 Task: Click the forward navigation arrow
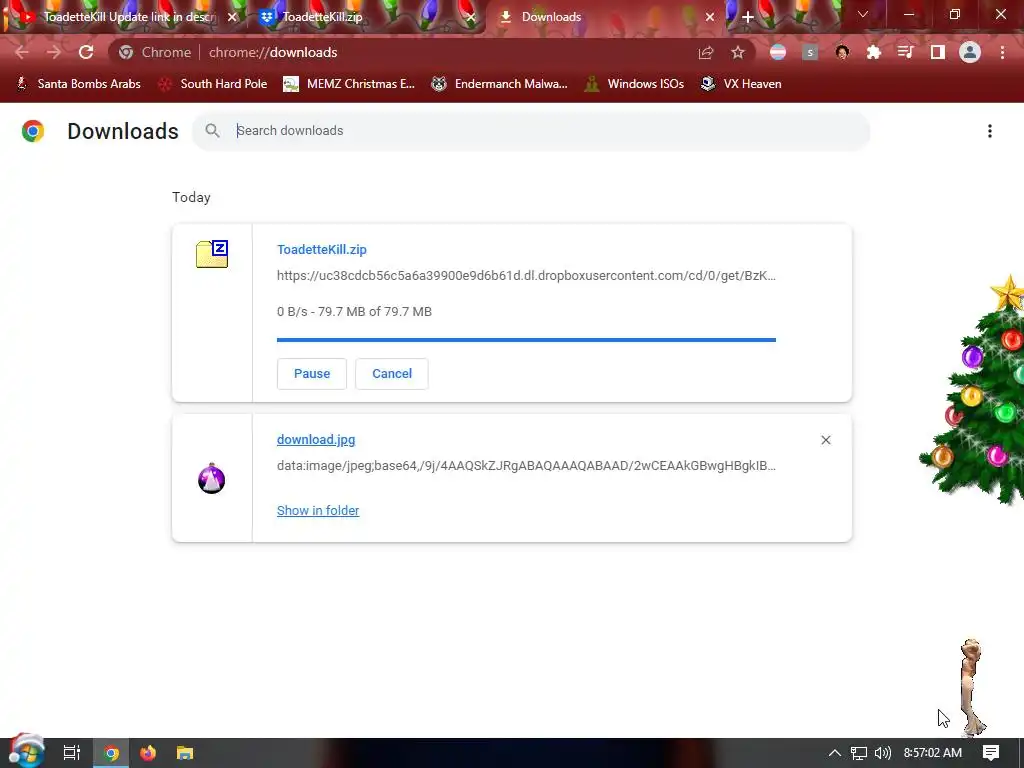(x=54, y=52)
